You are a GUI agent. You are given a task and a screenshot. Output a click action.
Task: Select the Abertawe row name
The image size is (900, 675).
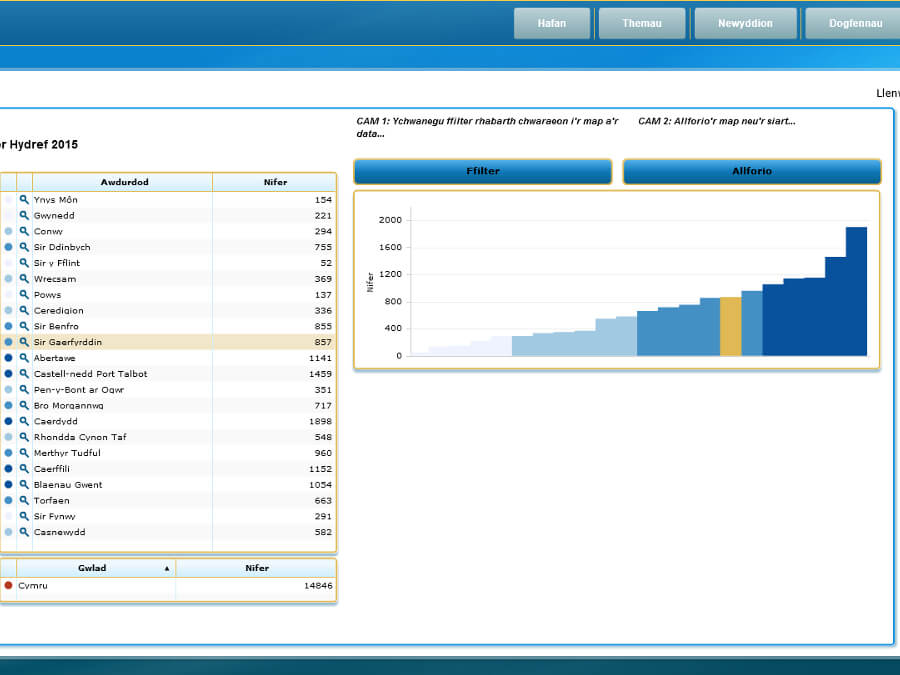(x=55, y=358)
